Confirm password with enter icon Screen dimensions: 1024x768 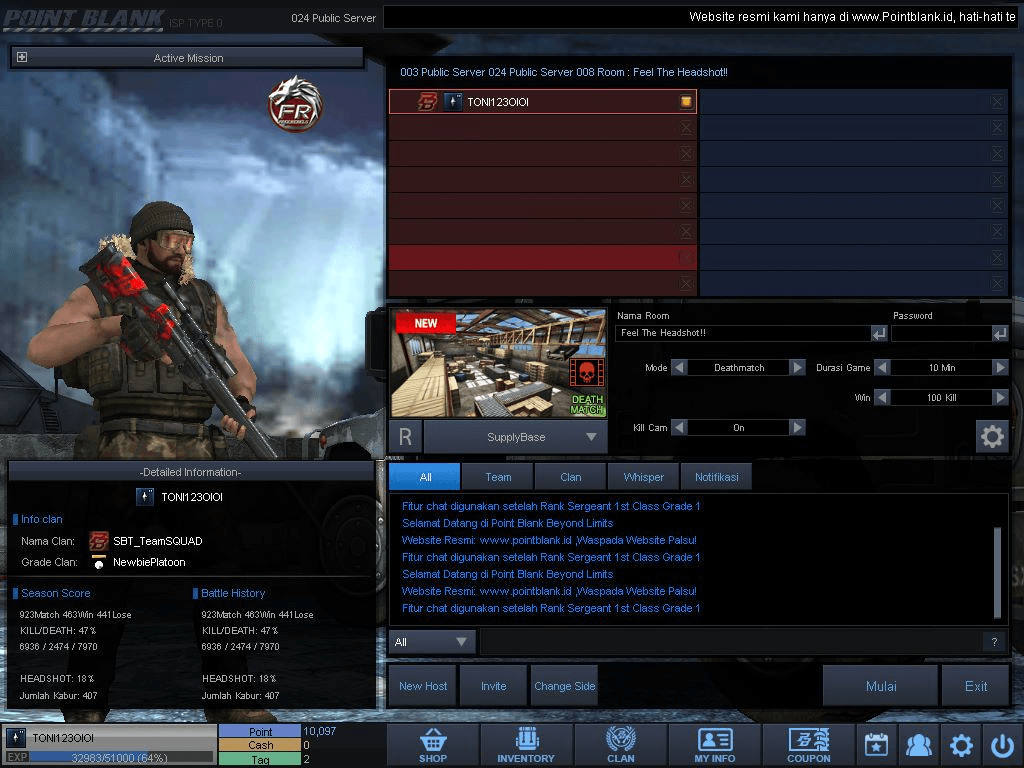pyautogui.click(x=1000, y=334)
